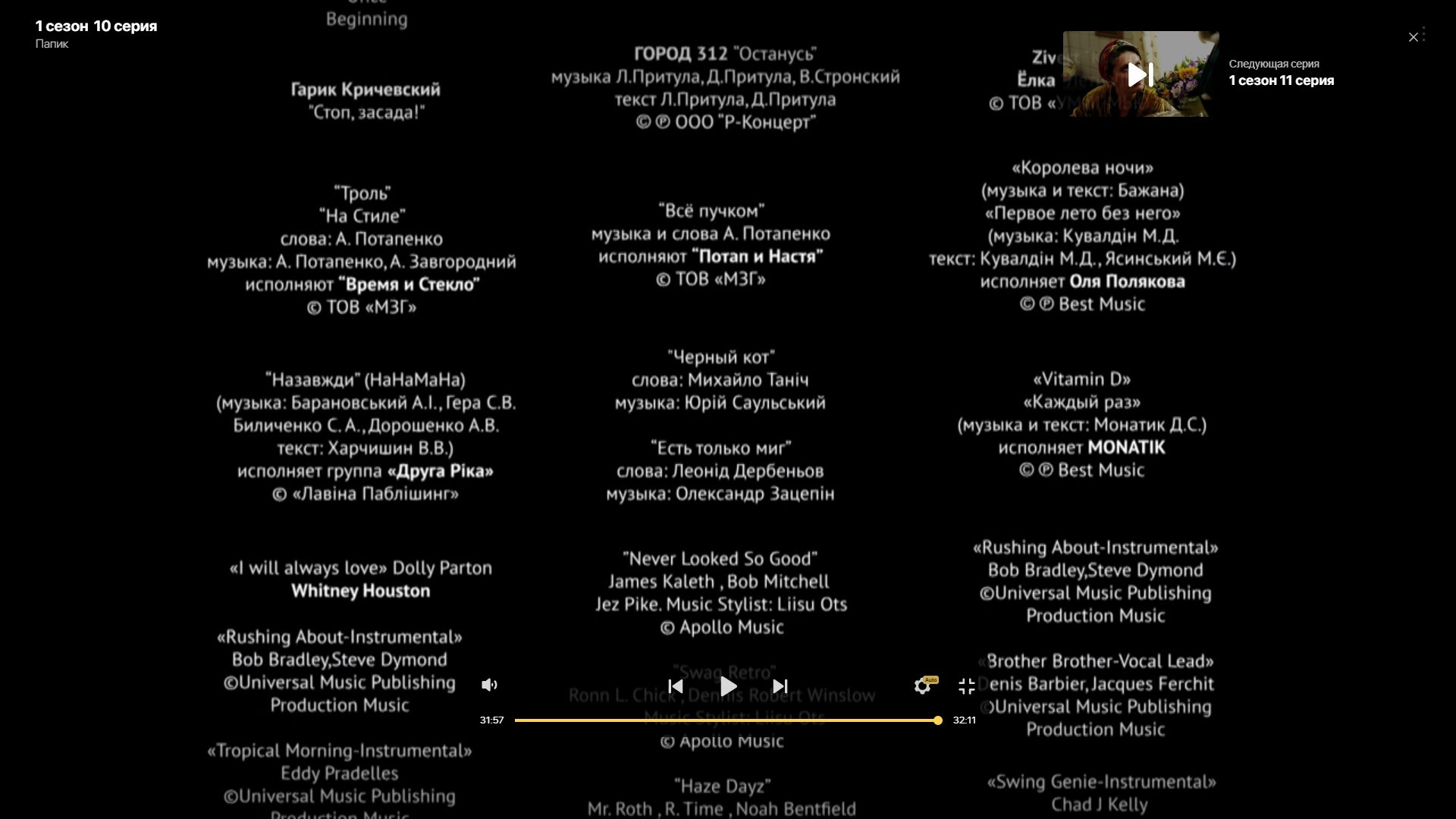Viewport: 1456px width, 819px height.
Task: Click the volume/mute speaker icon
Action: coord(489,685)
